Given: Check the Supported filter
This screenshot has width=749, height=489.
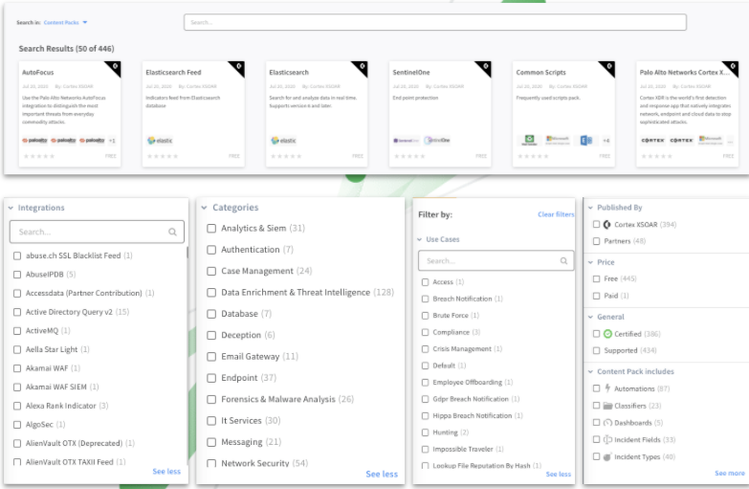Looking at the screenshot, I should coord(596,351).
